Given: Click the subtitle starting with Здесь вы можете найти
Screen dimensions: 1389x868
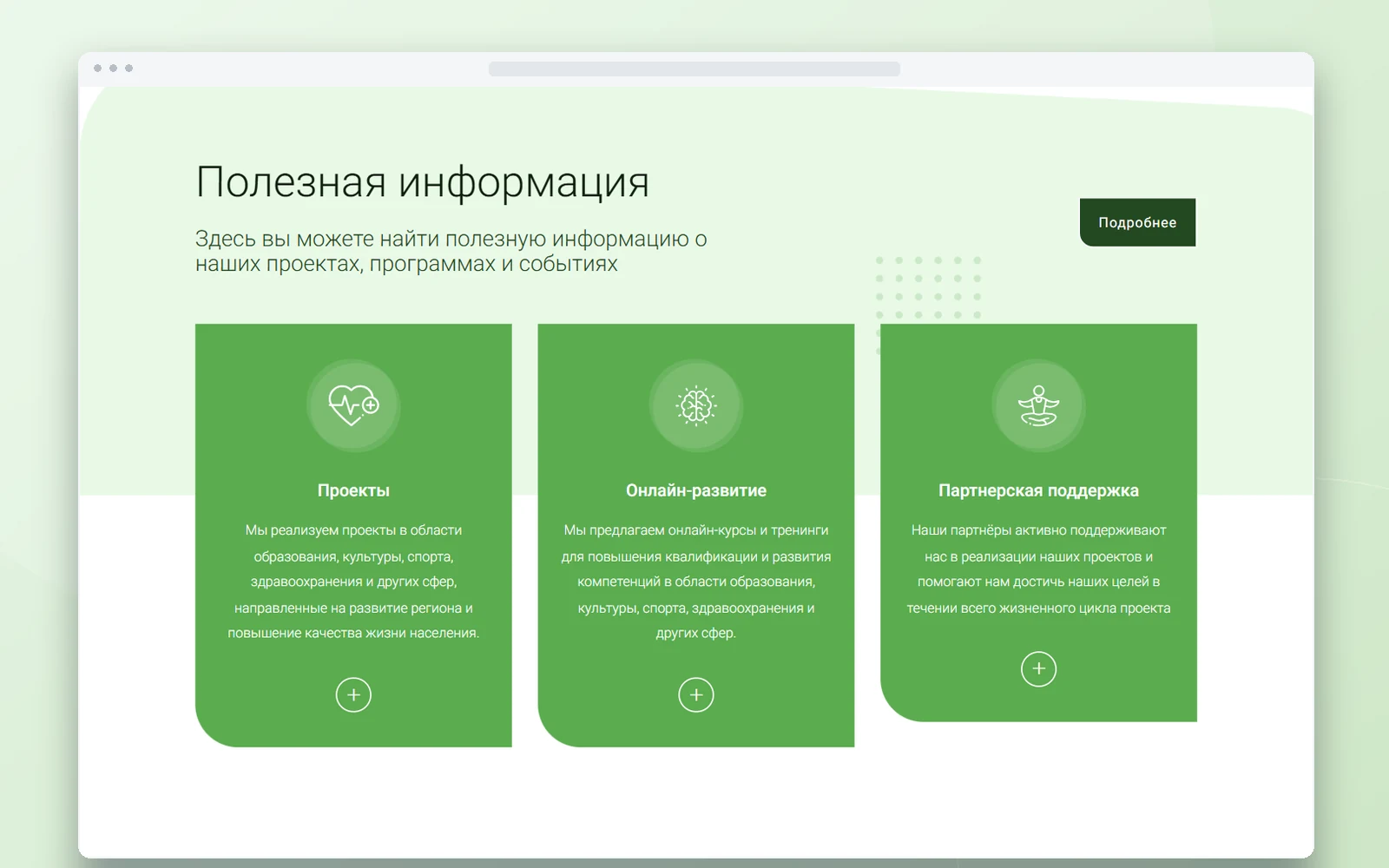Looking at the screenshot, I should (451, 251).
